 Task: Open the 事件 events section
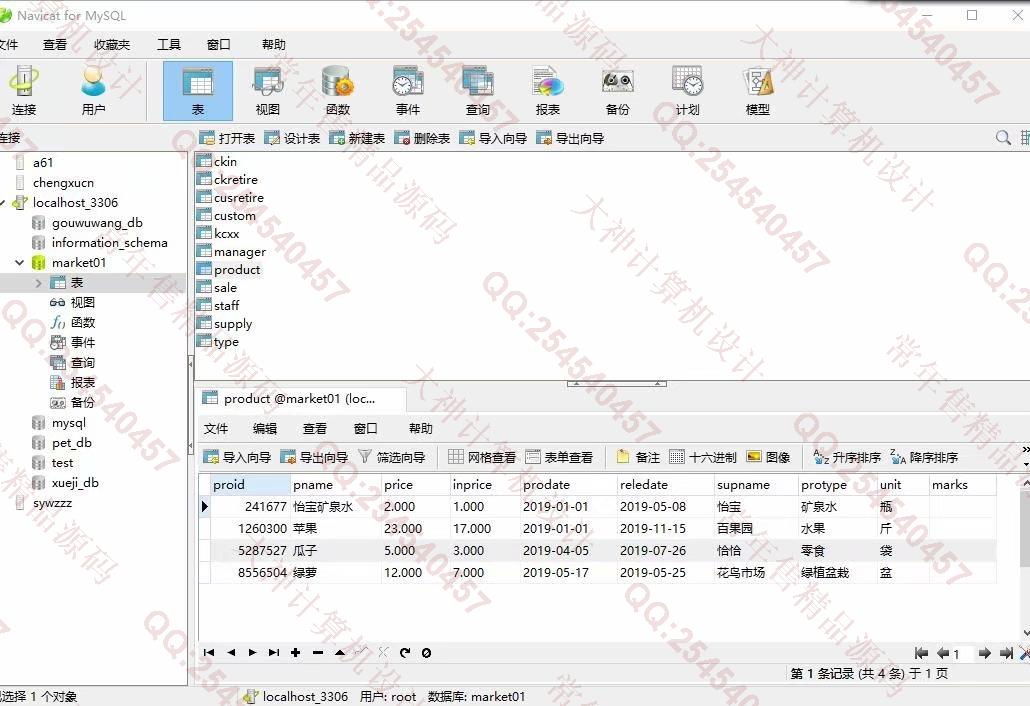(x=408, y=91)
